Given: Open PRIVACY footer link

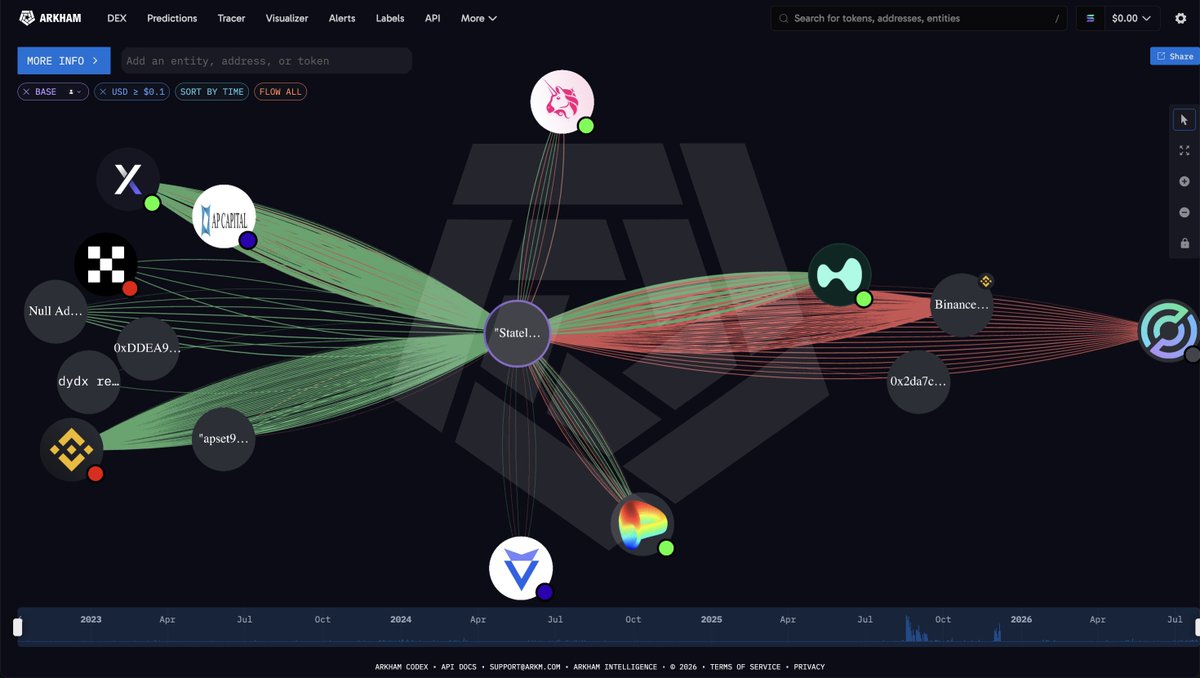Looking at the screenshot, I should pos(809,667).
